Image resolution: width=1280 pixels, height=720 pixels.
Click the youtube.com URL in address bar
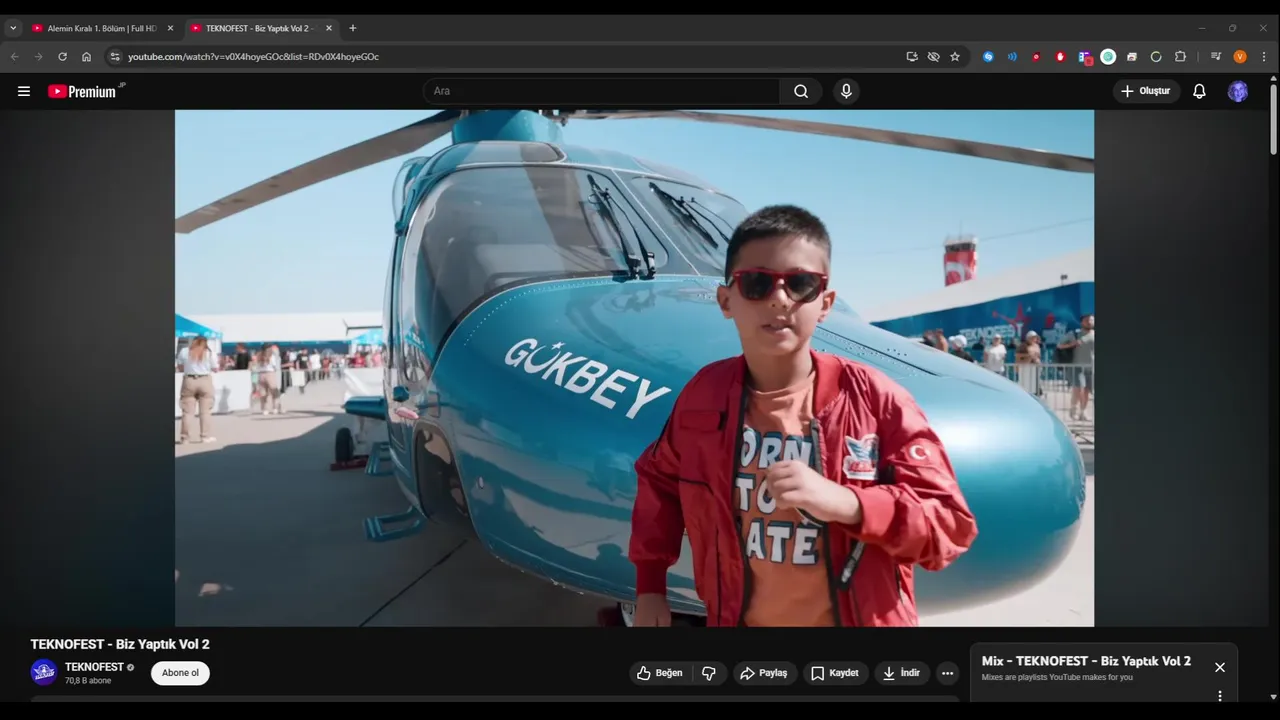pos(253,57)
